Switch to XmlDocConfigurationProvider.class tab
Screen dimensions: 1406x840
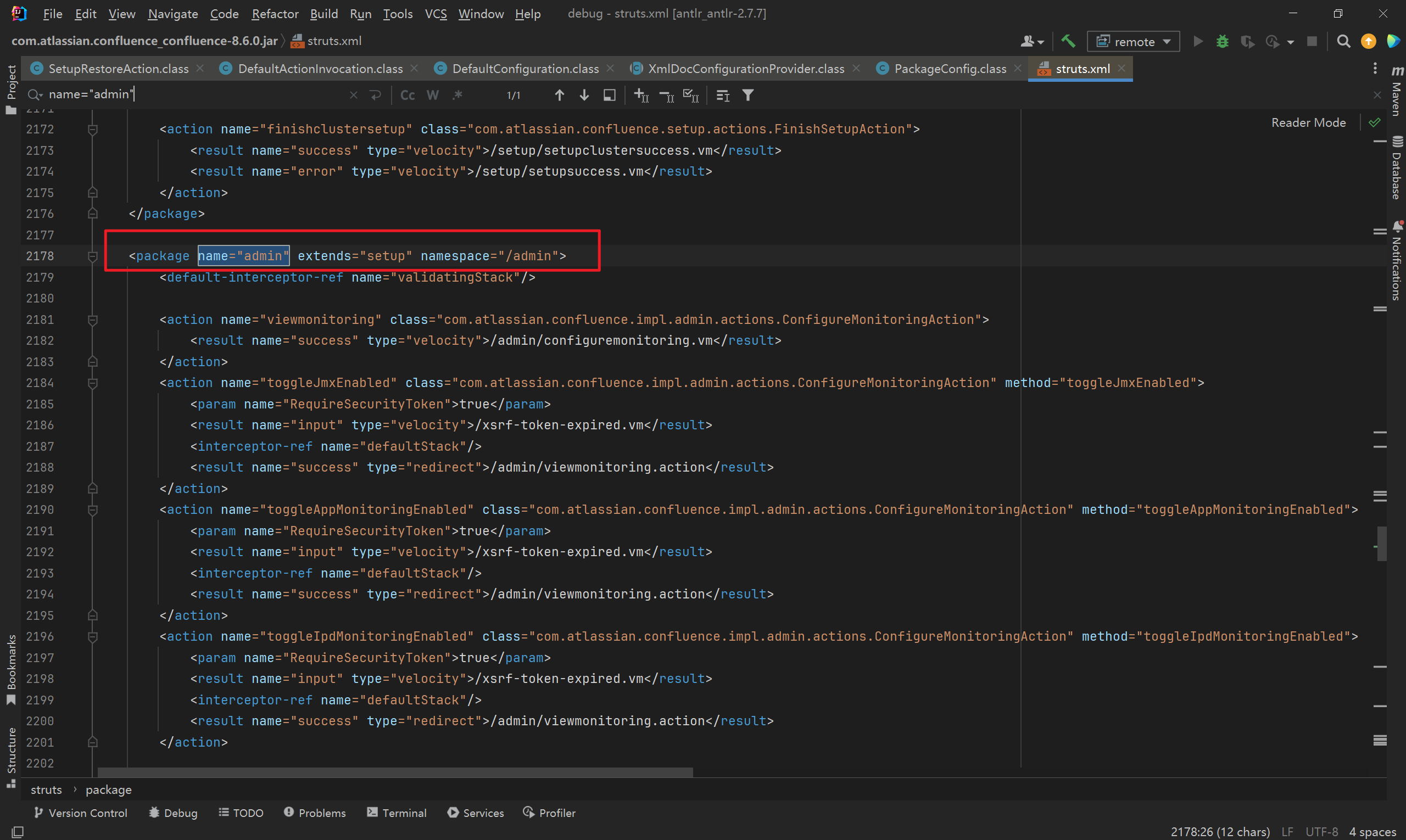[746, 69]
